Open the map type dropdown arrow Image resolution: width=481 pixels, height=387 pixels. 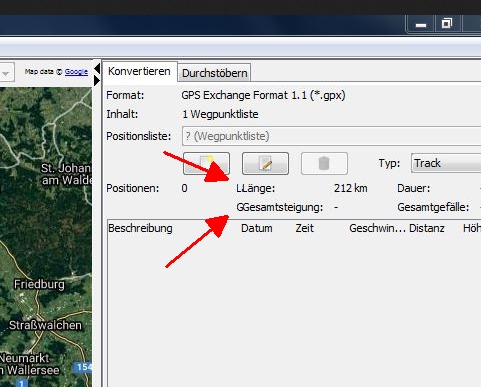6,72
